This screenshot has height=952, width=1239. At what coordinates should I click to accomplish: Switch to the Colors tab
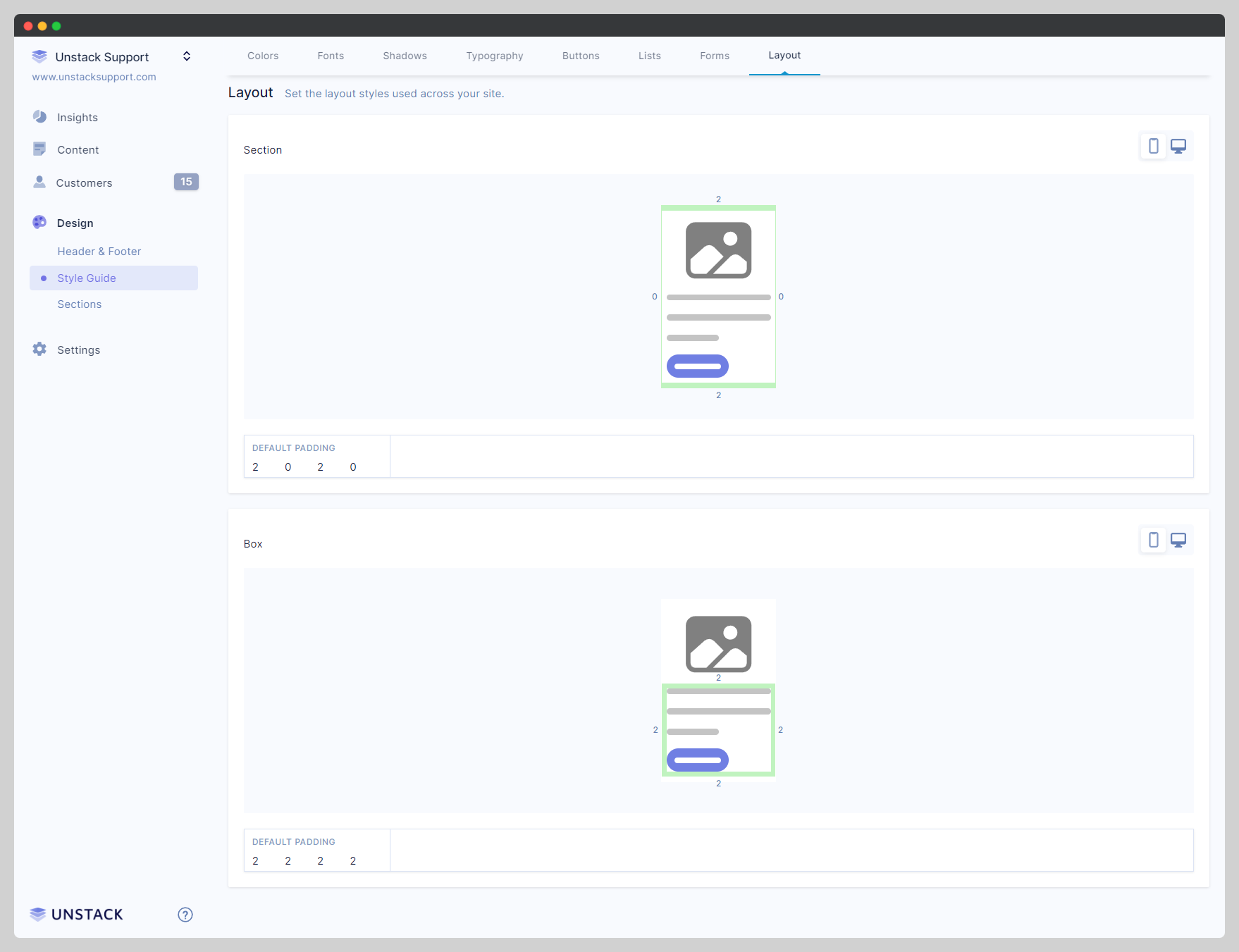pyautogui.click(x=263, y=56)
